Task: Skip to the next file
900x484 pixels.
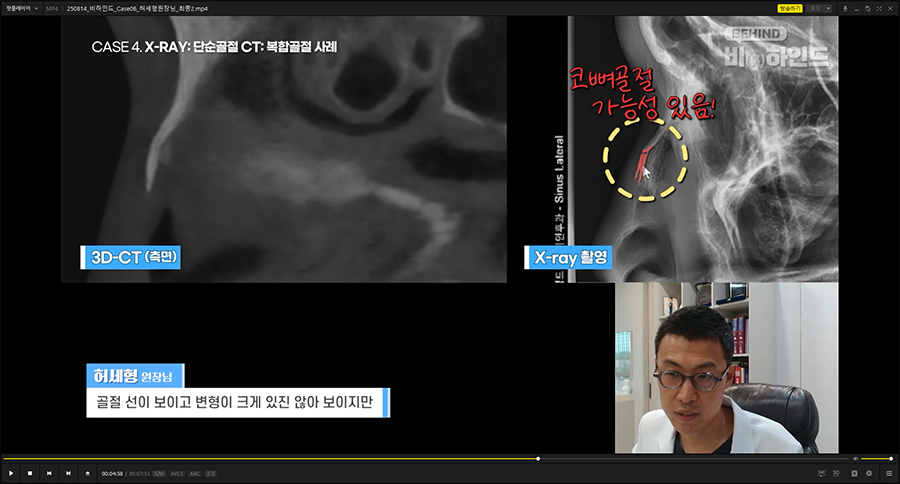Action: coord(68,473)
